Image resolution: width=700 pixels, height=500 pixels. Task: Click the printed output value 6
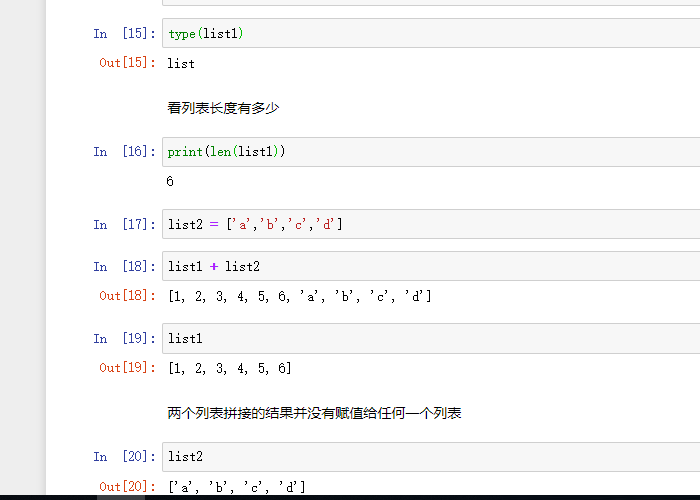pos(170,181)
